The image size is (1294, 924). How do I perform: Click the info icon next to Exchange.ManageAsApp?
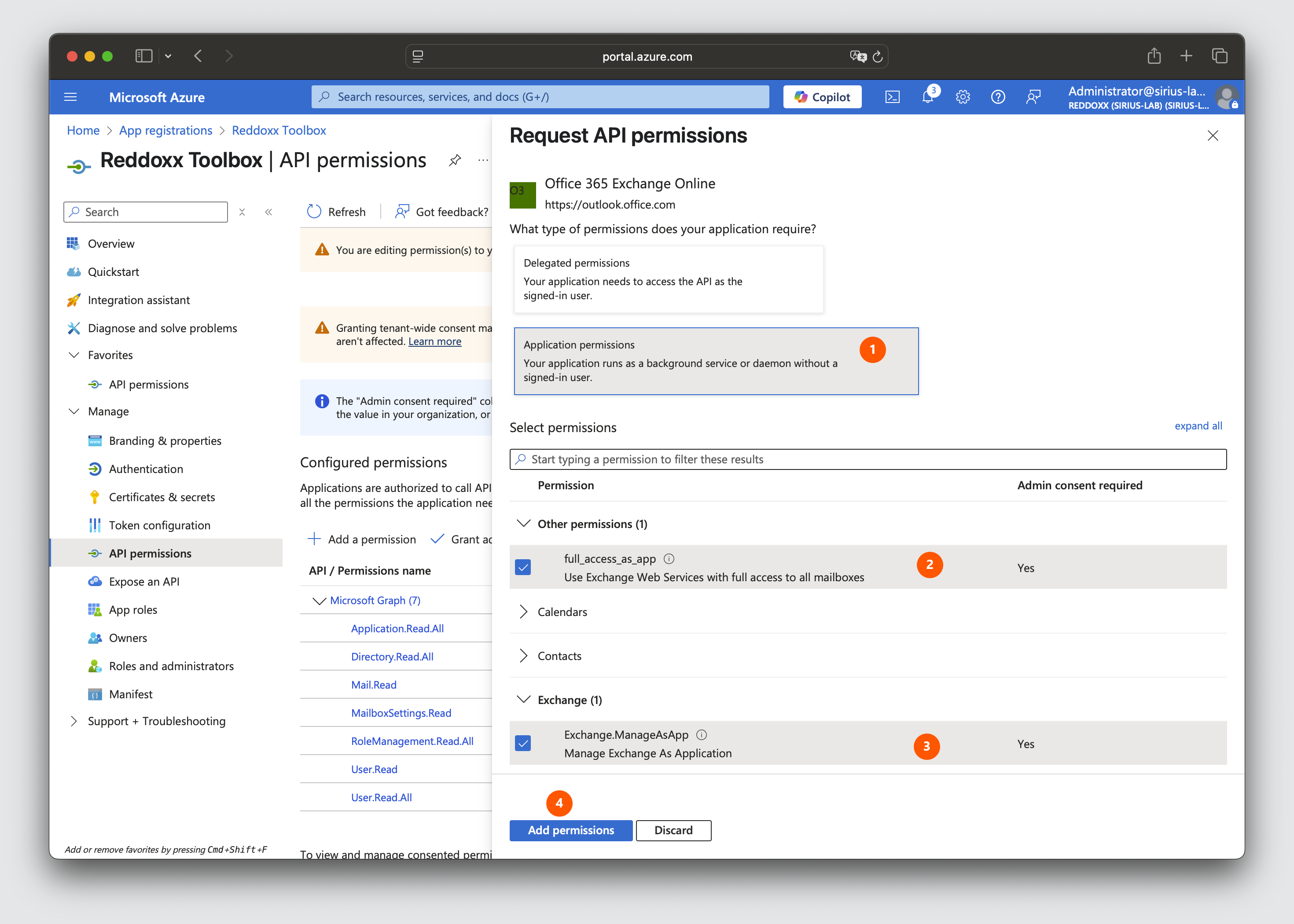click(x=702, y=734)
